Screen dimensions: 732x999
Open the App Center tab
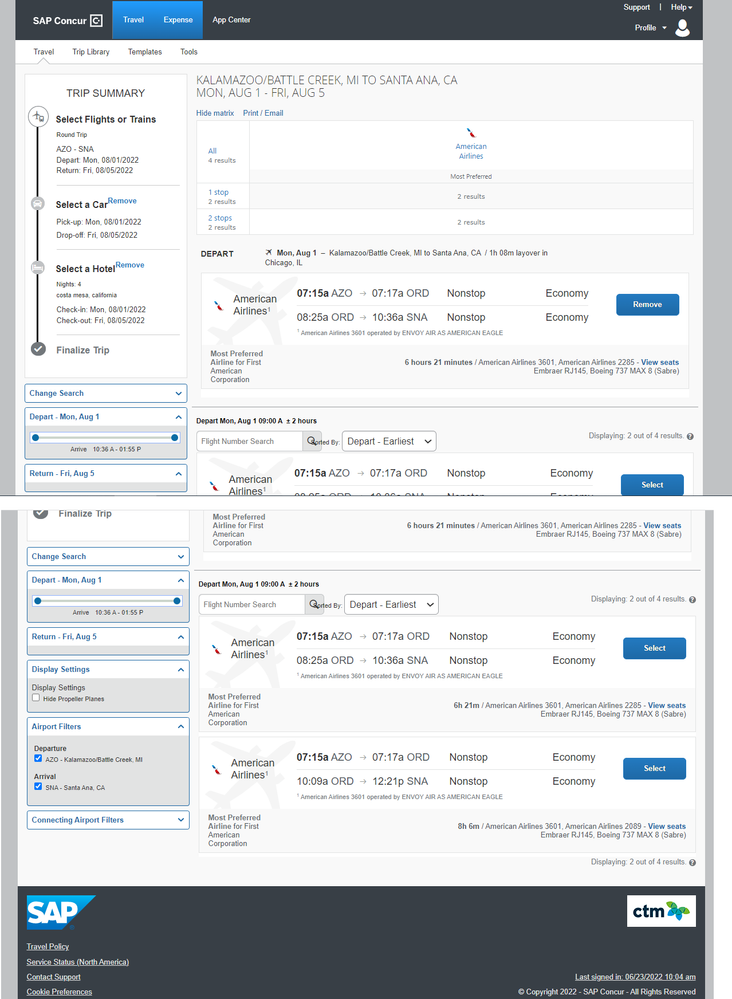coord(231,20)
